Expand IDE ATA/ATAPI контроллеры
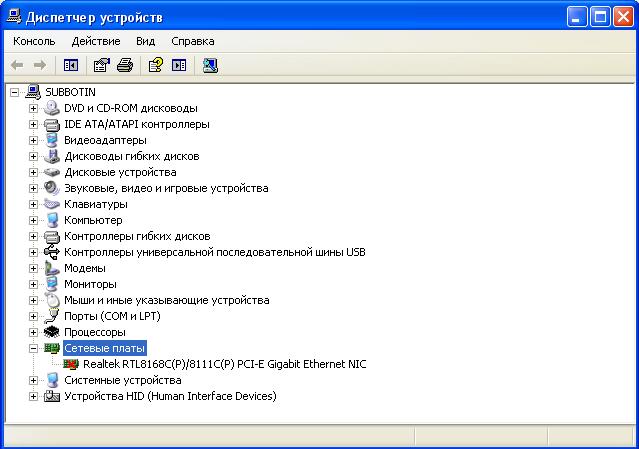 click(x=33, y=124)
